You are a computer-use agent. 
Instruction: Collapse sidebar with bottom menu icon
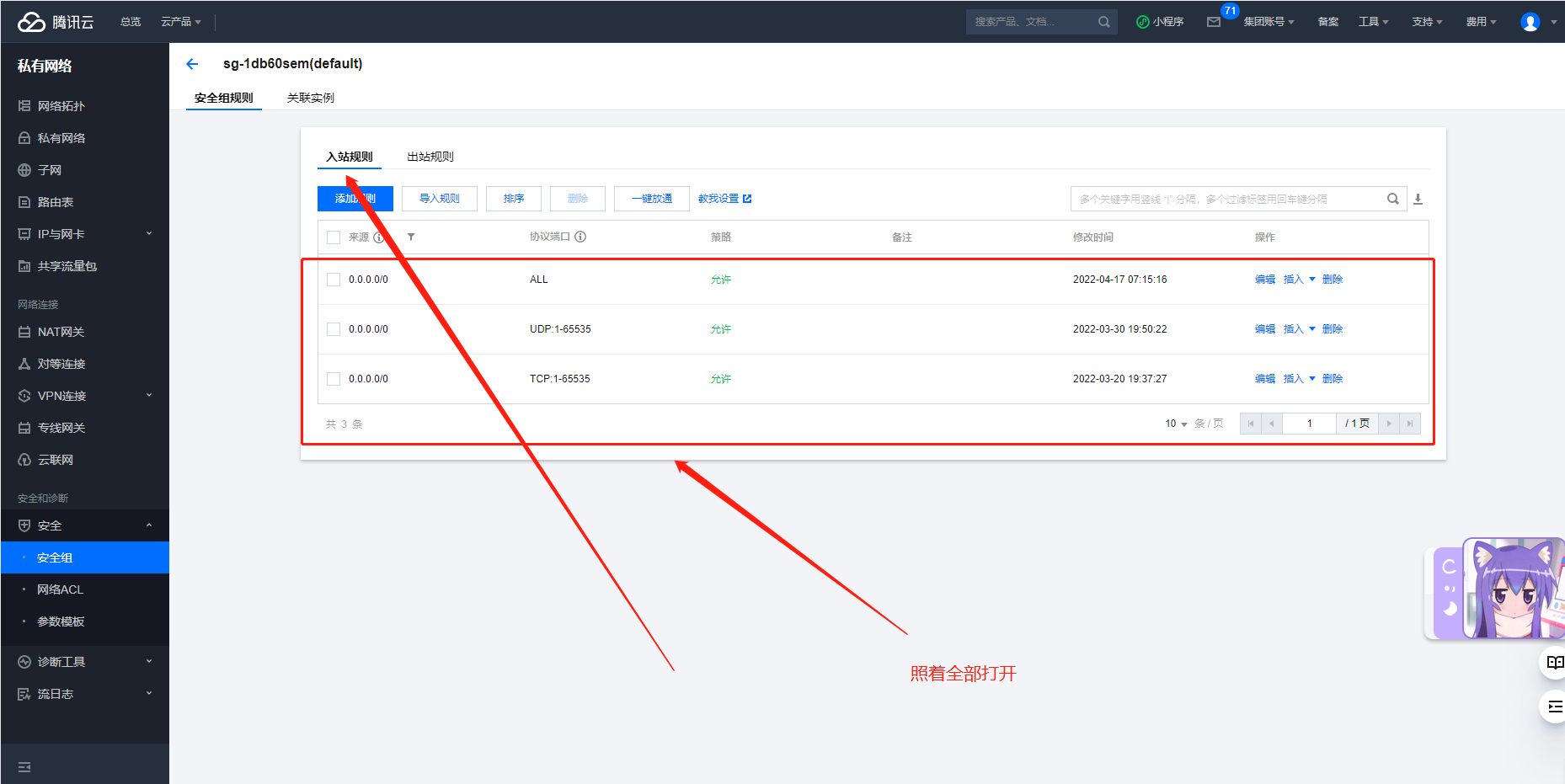tap(24, 767)
